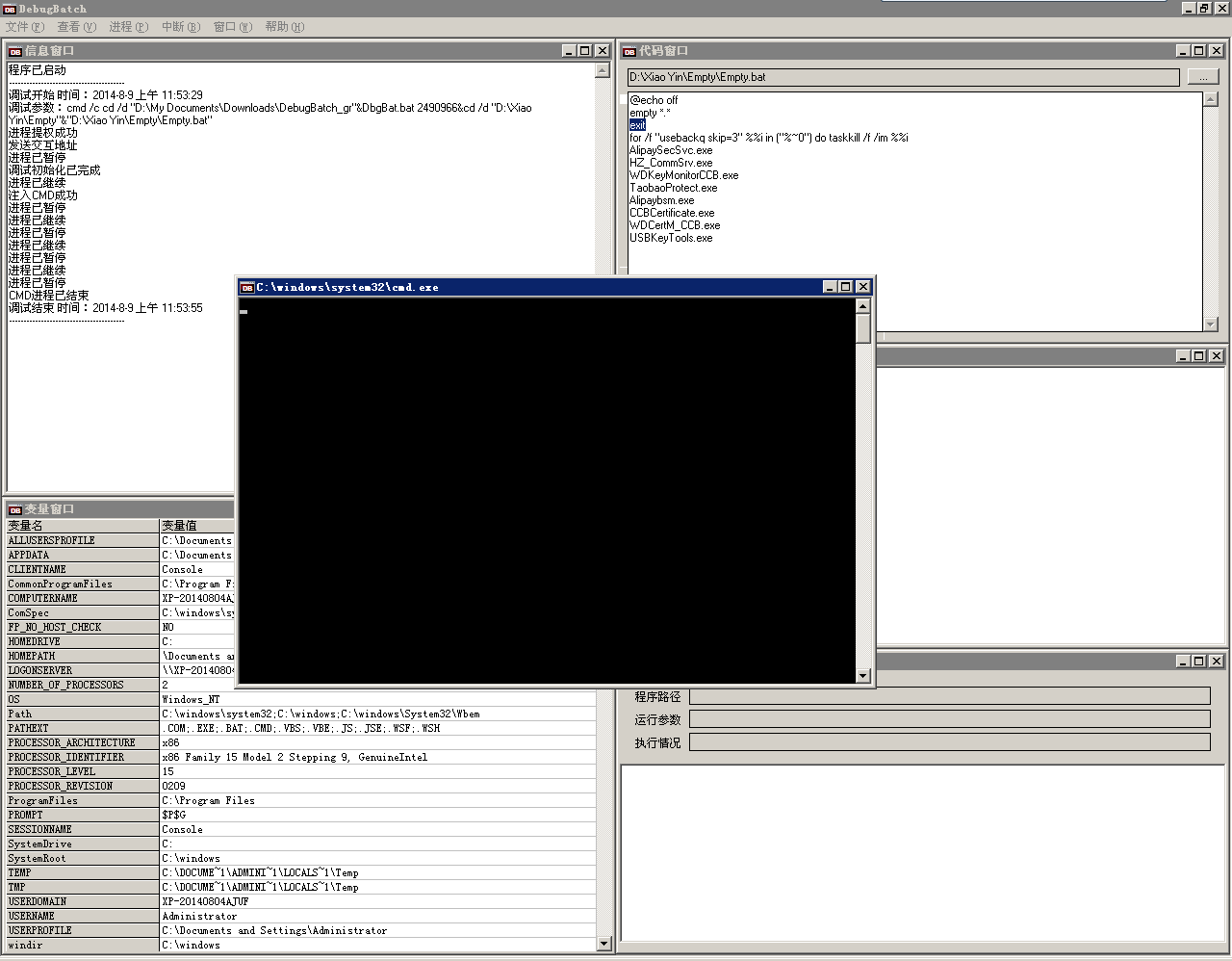Maximize the 代码窗口 panel
1232x961 pixels.
[x=1199, y=51]
